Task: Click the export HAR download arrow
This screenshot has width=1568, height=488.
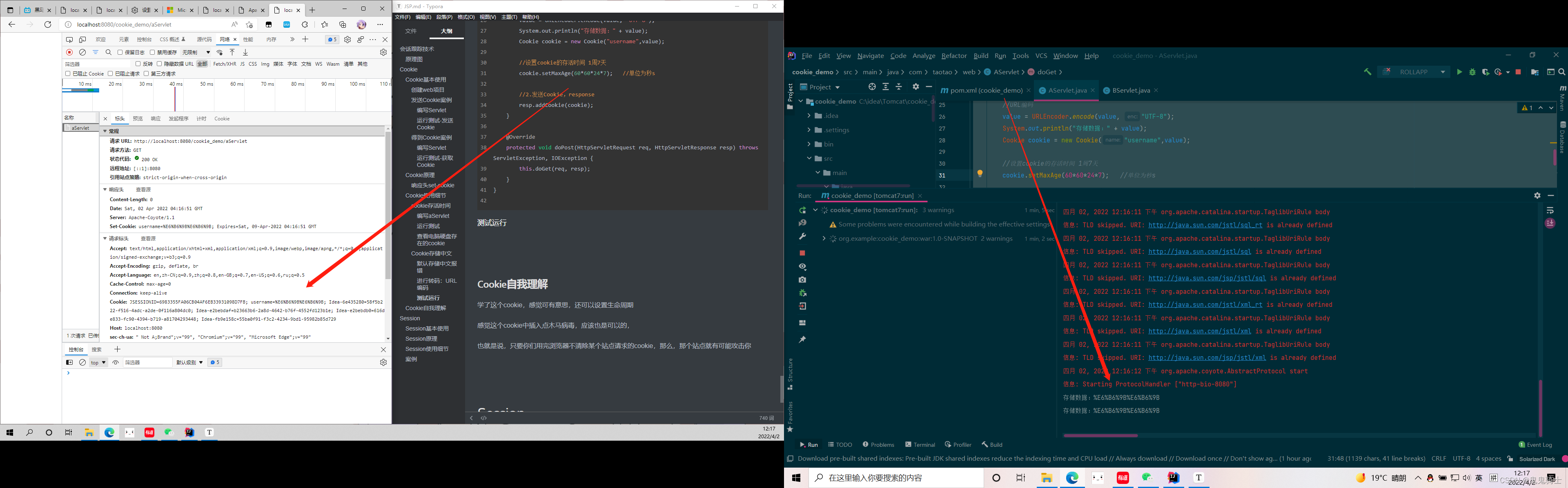Action: [x=245, y=52]
